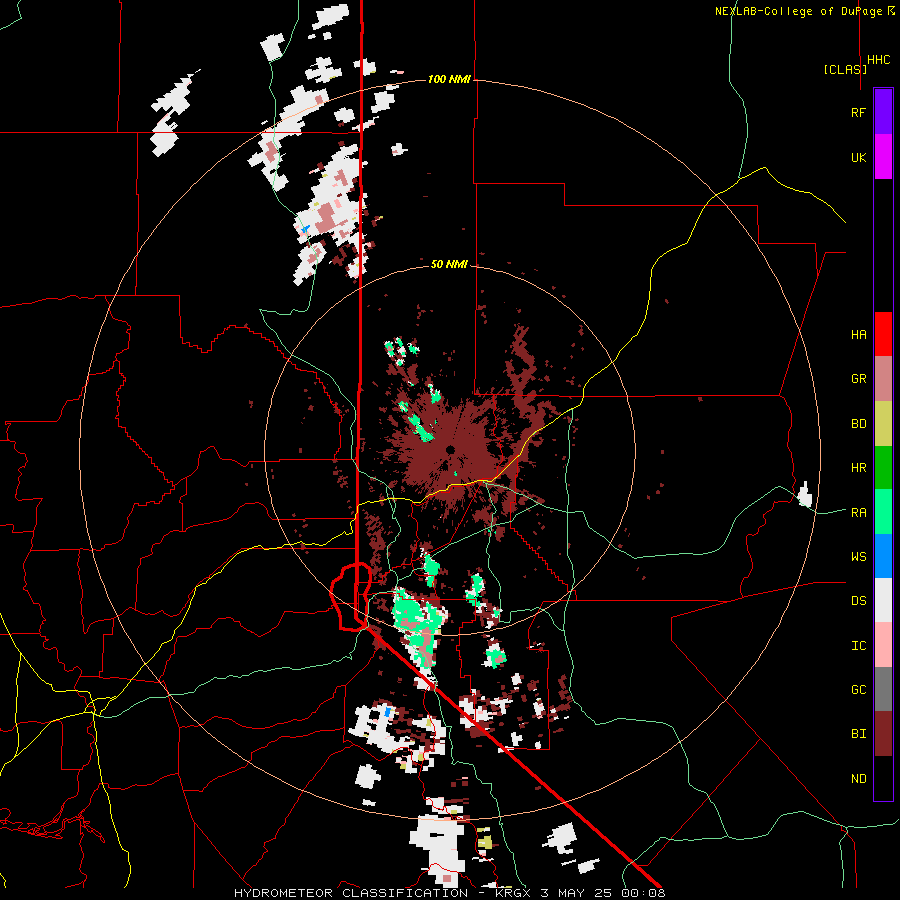Viewport: 900px width, 900px height.
Task: Click the HA legend label
Action: tap(858, 335)
